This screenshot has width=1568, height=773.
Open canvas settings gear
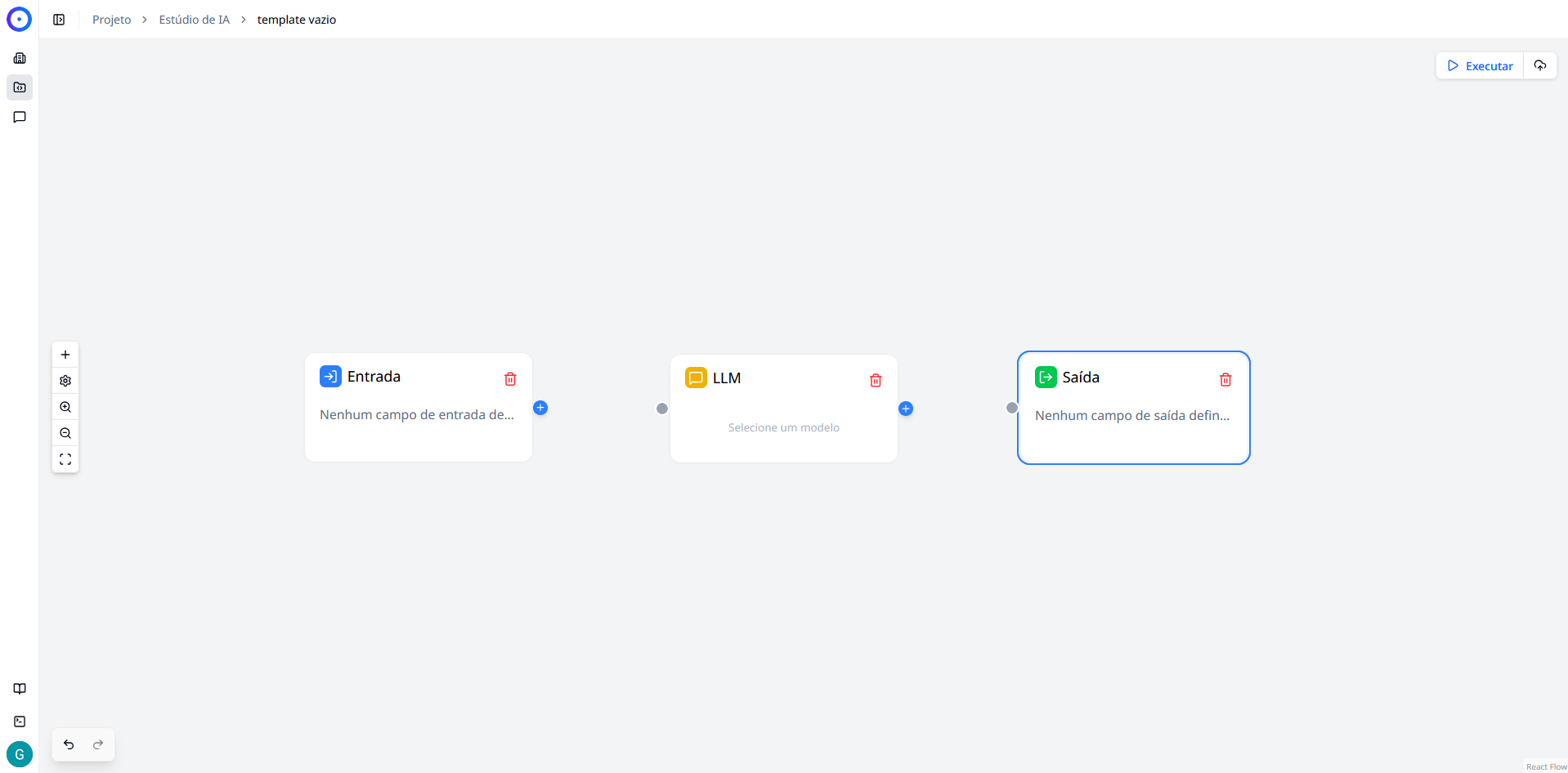(x=65, y=381)
